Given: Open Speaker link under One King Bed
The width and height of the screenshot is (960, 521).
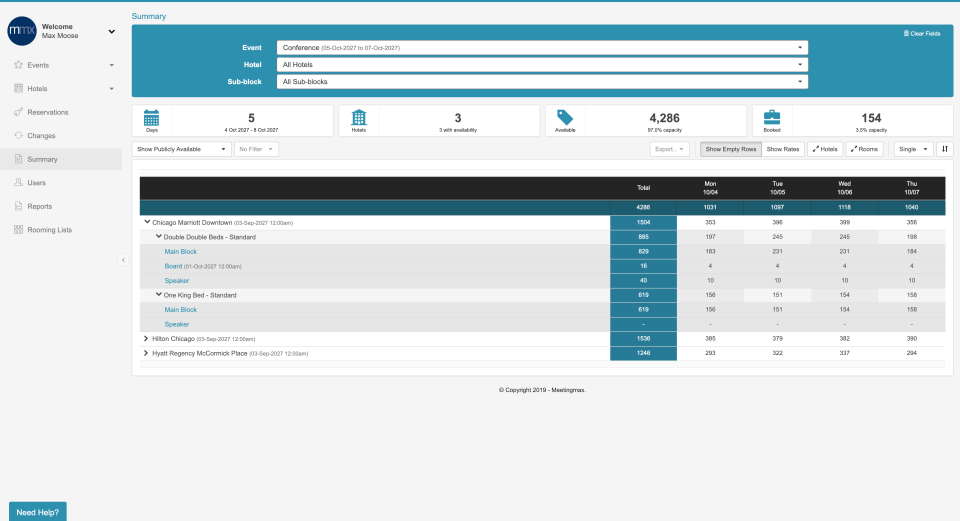Looking at the screenshot, I should click(x=176, y=324).
